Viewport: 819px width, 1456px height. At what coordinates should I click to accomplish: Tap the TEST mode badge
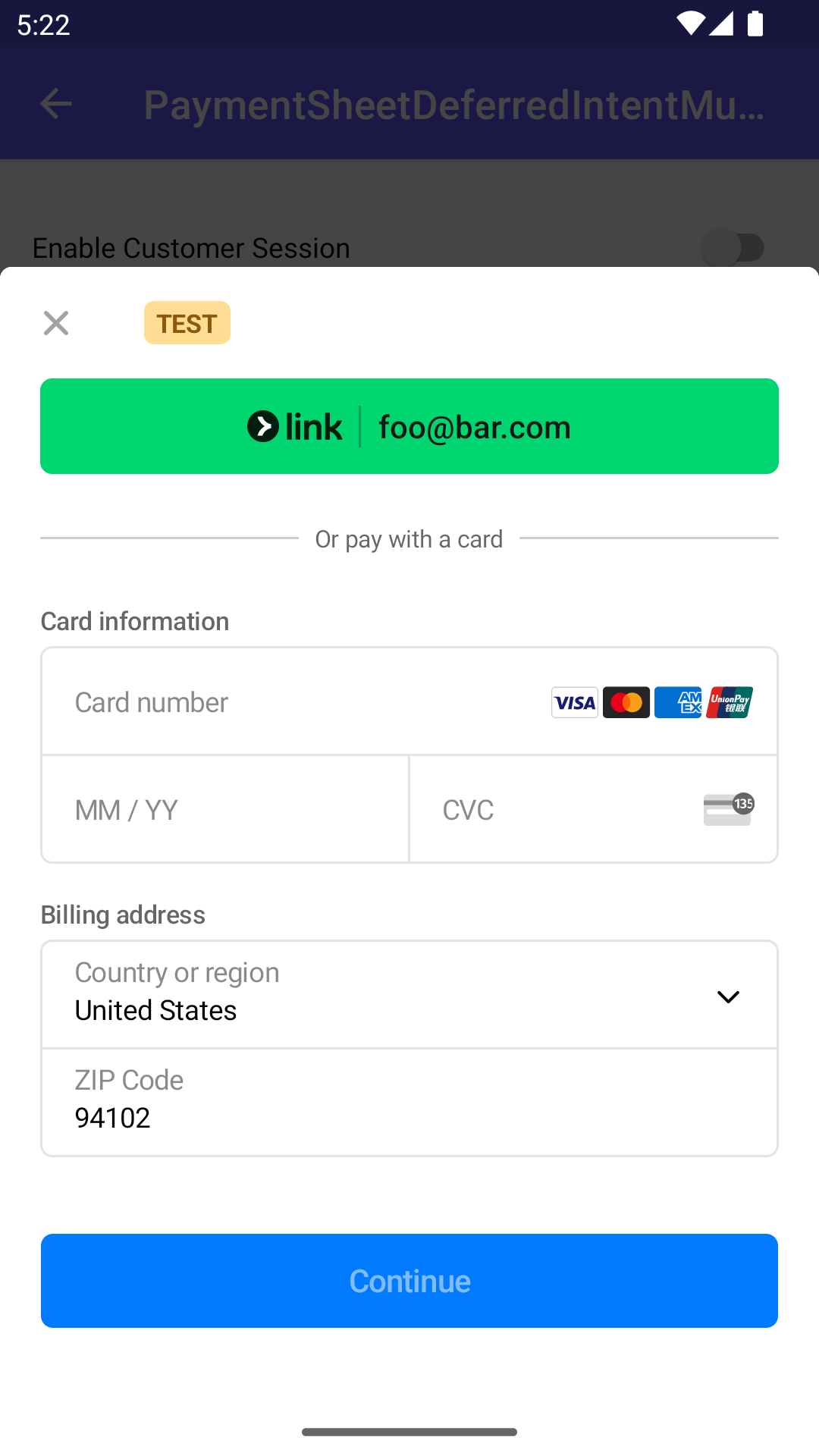187,323
